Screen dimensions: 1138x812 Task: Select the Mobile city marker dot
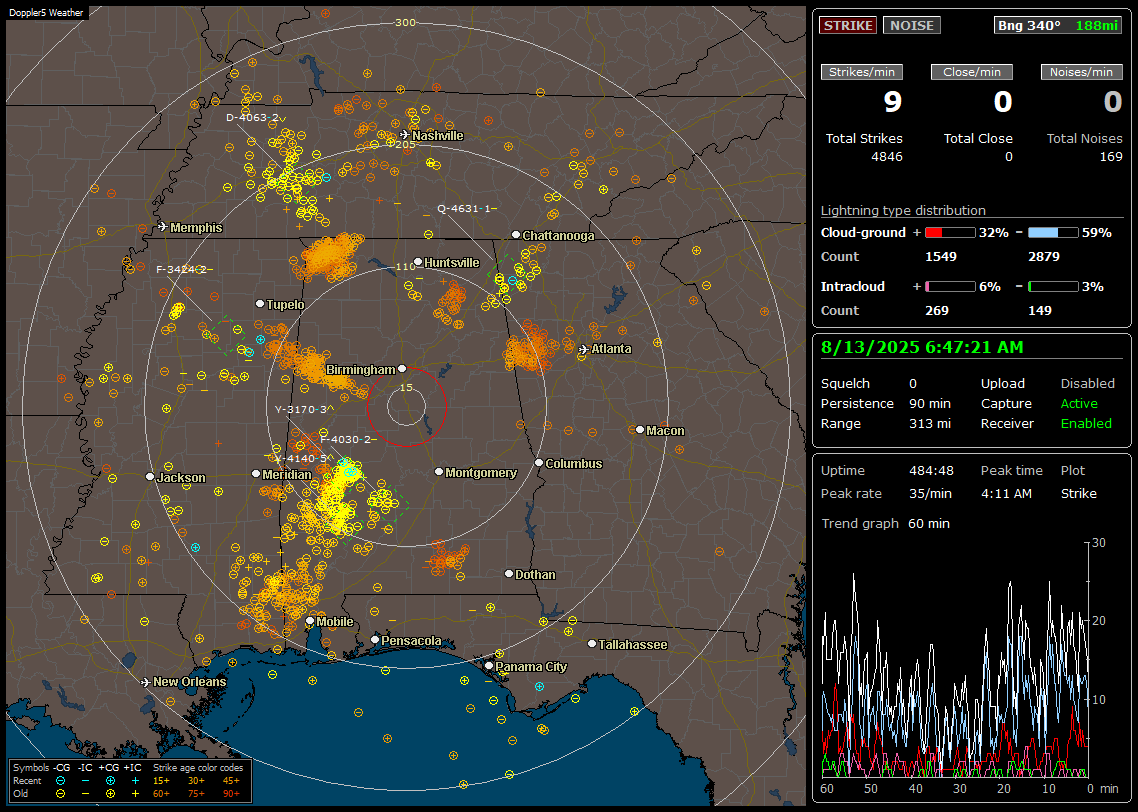click(x=310, y=621)
